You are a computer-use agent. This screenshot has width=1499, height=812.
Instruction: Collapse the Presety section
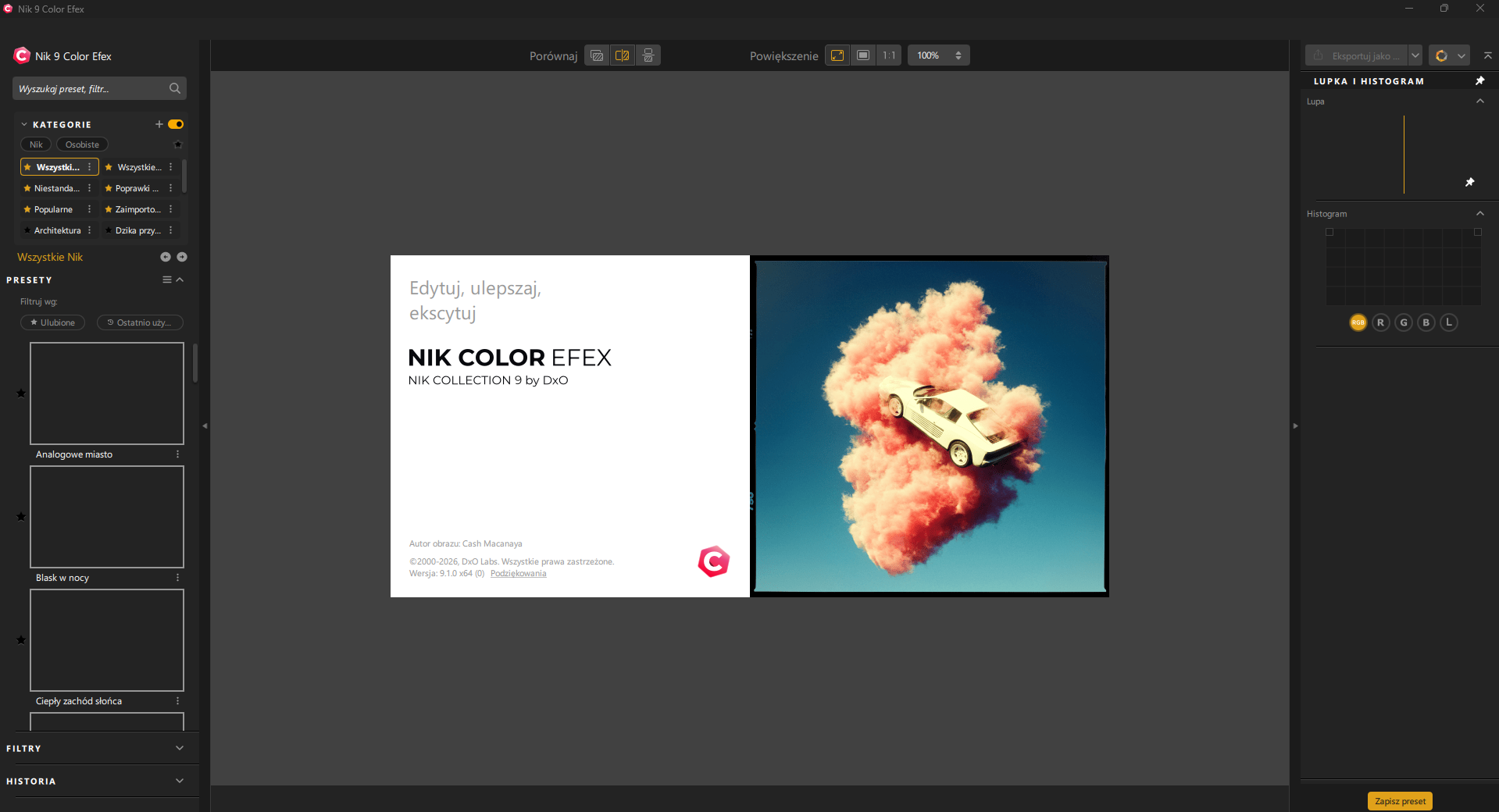click(180, 280)
